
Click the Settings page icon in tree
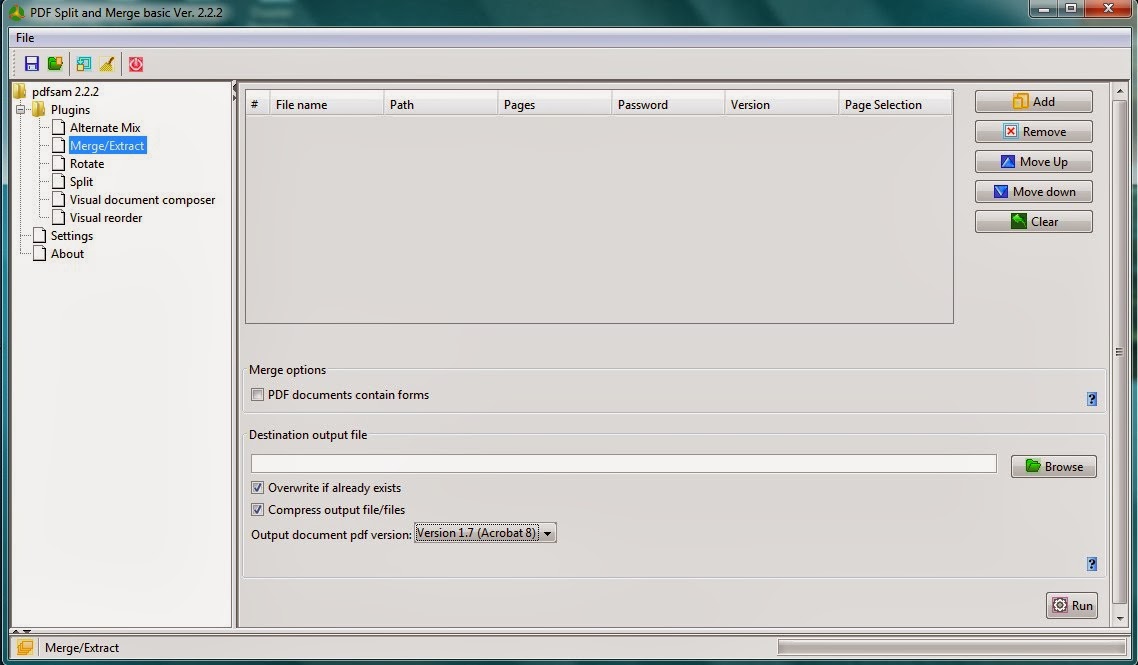point(40,236)
